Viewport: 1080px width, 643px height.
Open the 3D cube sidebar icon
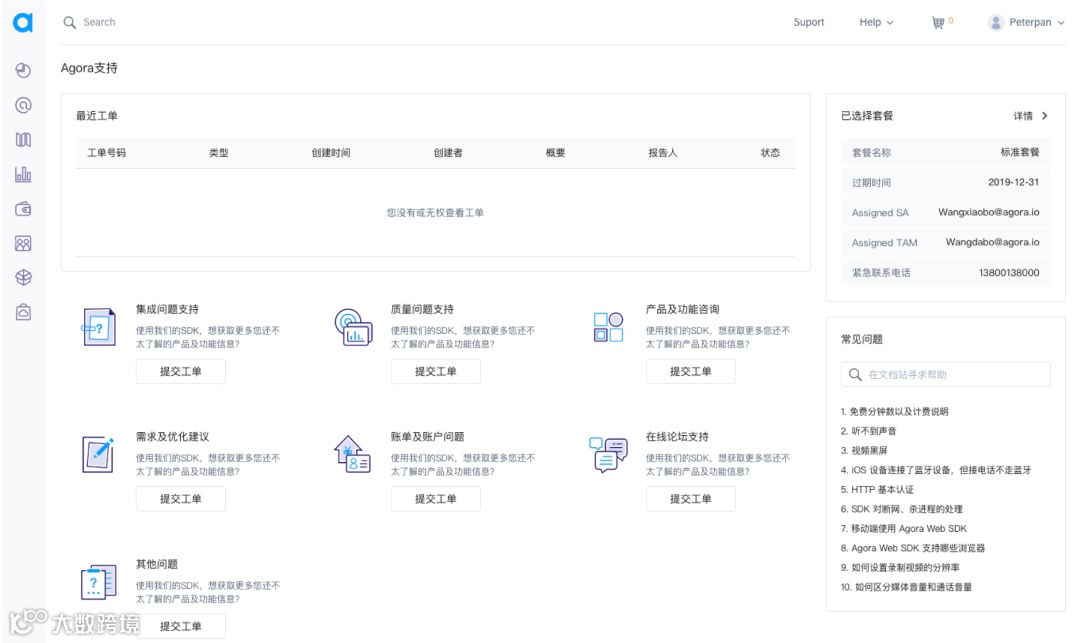pos(23,277)
